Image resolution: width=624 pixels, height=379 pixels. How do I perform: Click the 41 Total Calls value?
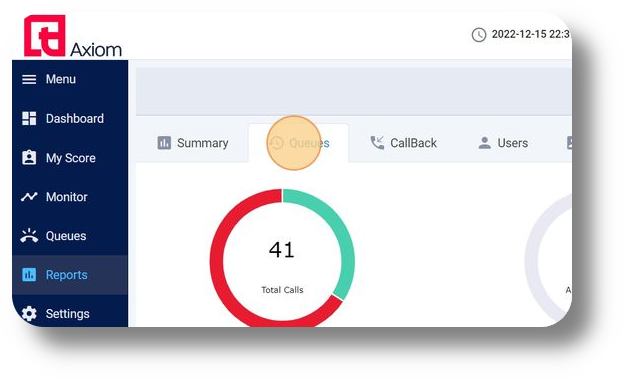[x=282, y=250]
